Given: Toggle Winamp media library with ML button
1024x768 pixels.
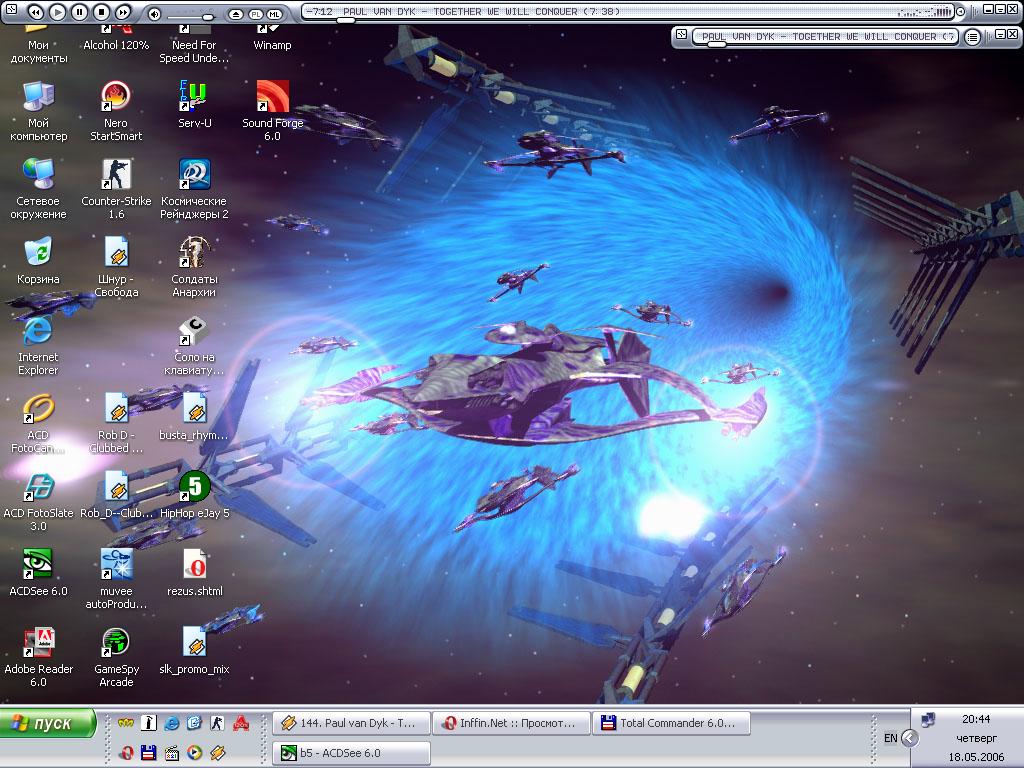Looking at the screenshot, I should [x=274, y=14].
